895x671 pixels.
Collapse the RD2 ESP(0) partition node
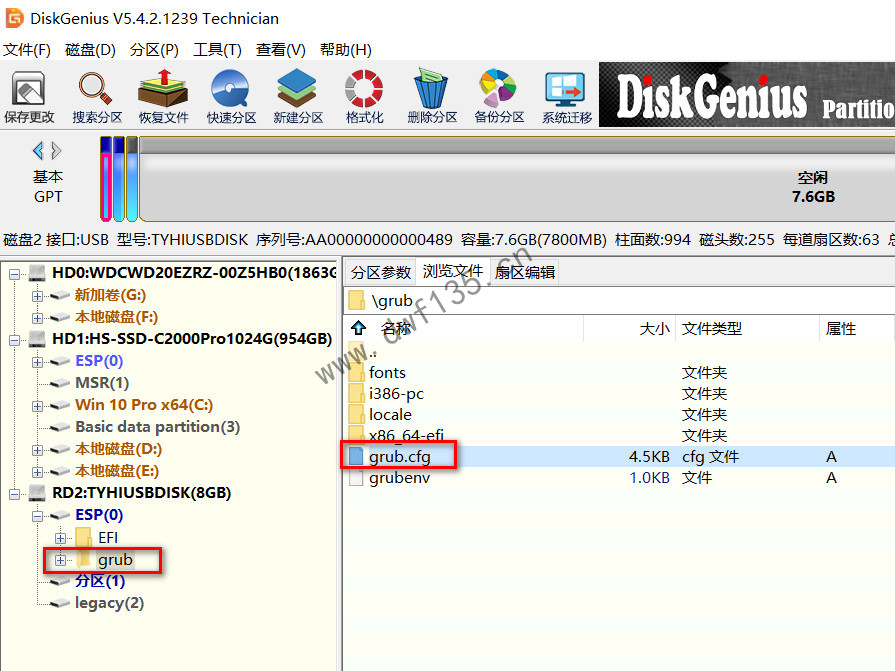click(37, 516)
